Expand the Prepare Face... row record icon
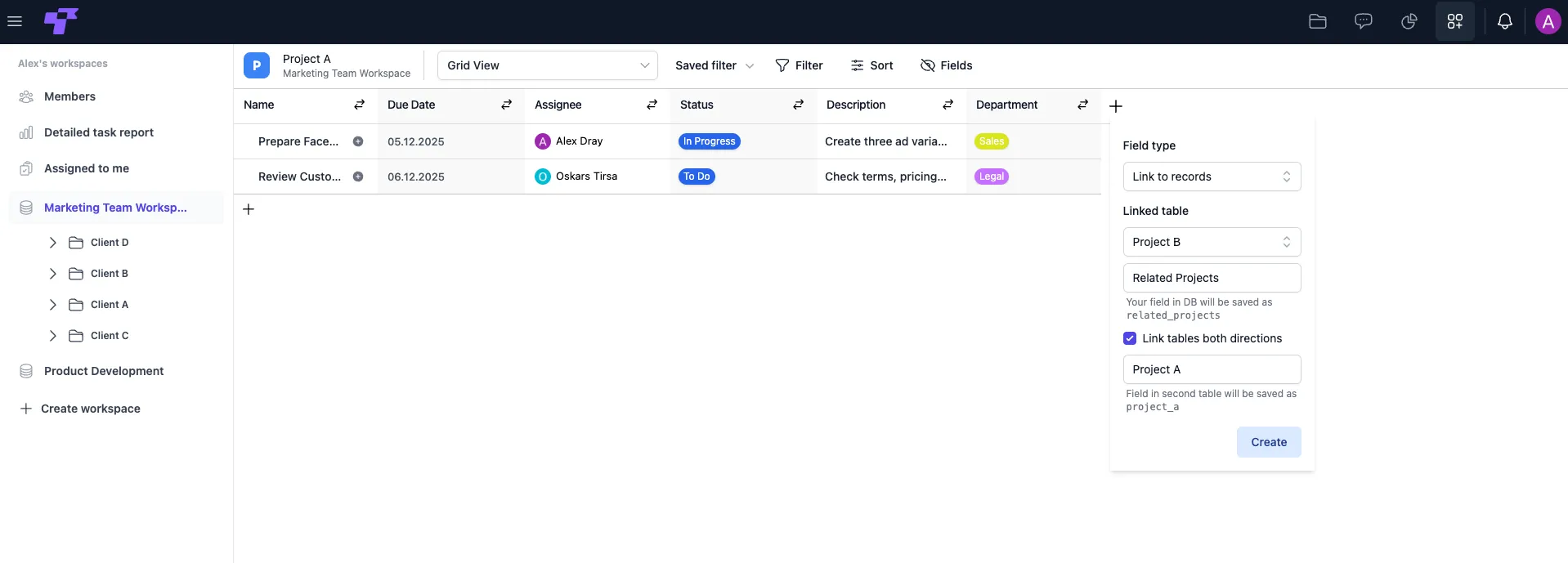 click(x=358, y=141)
